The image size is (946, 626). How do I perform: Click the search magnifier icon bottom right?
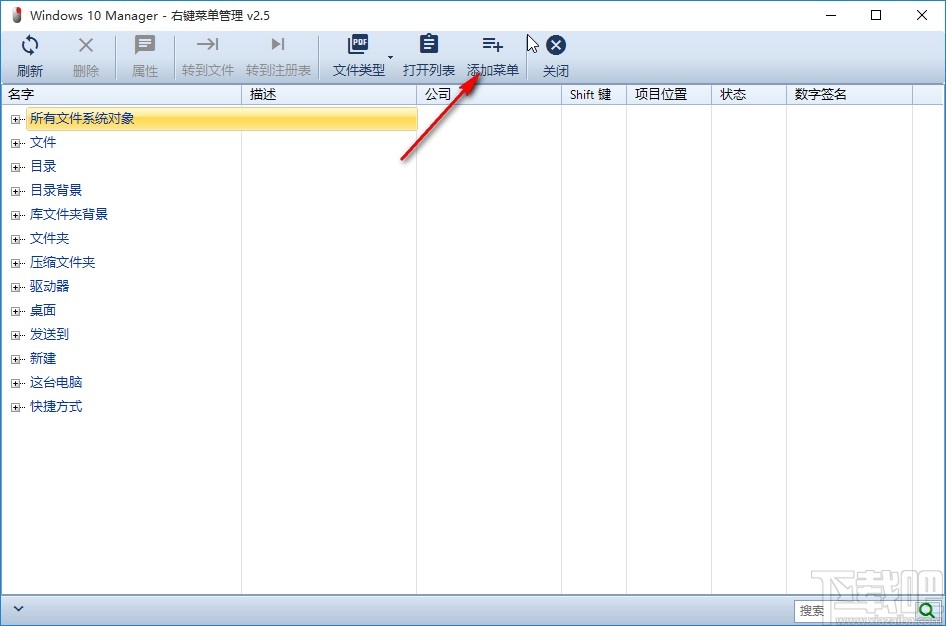pos(928,609)
